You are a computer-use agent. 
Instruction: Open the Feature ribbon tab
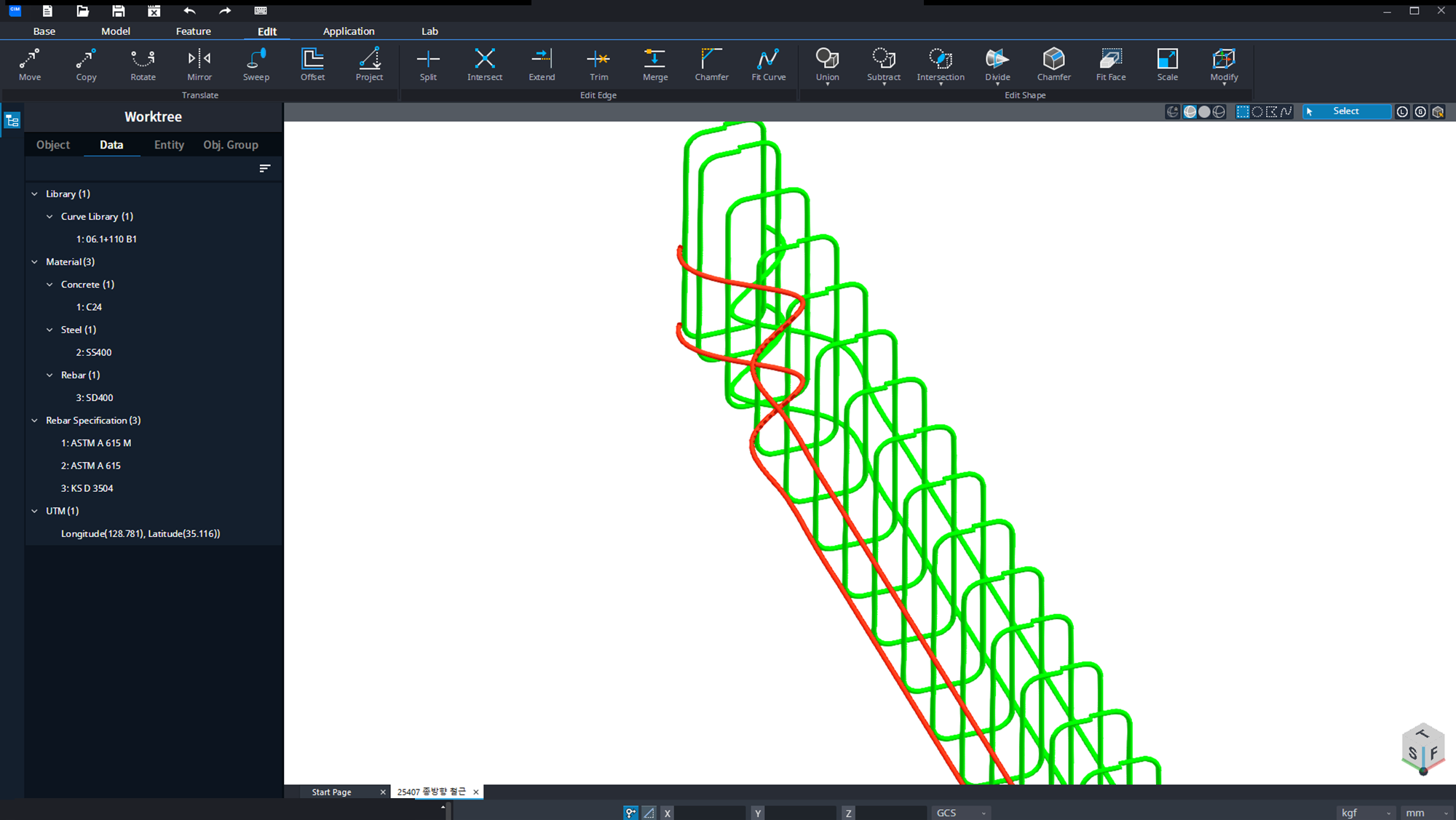click(x=194, y=31)
